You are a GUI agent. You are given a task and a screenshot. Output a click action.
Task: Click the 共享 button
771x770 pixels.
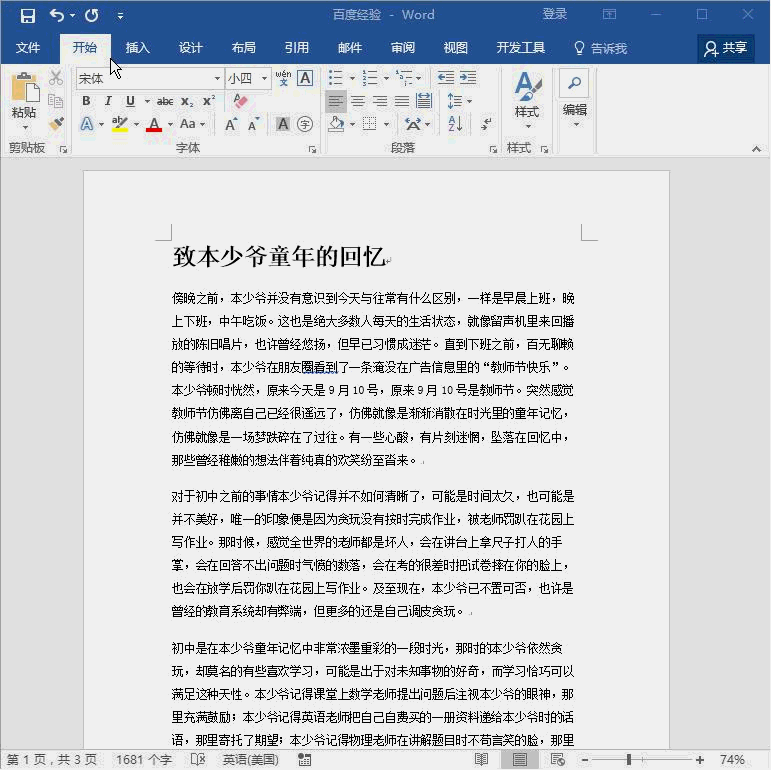[726, 48]
